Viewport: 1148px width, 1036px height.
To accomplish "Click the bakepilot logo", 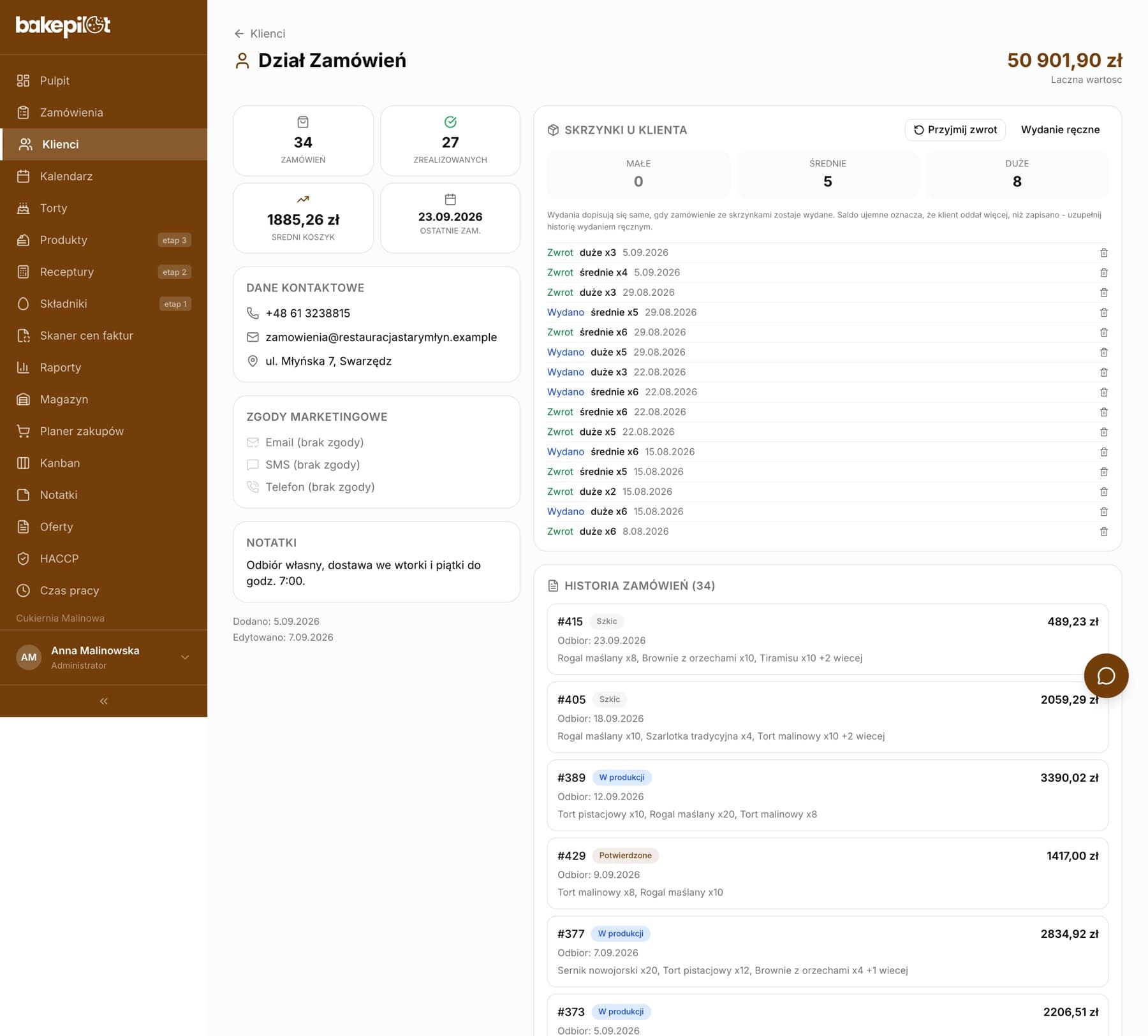I will click(63, 26).
